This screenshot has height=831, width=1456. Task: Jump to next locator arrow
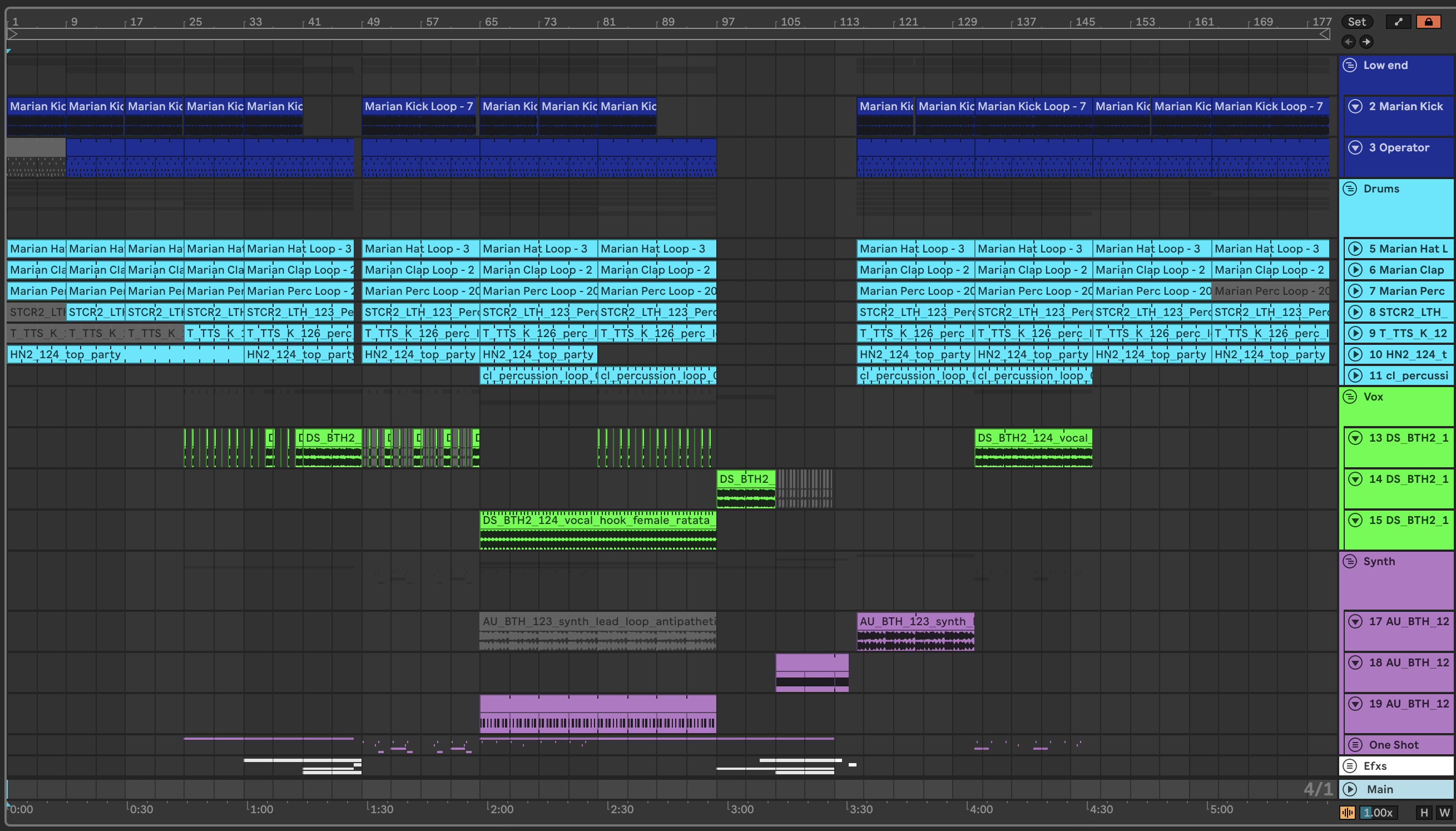point(1366,42)
